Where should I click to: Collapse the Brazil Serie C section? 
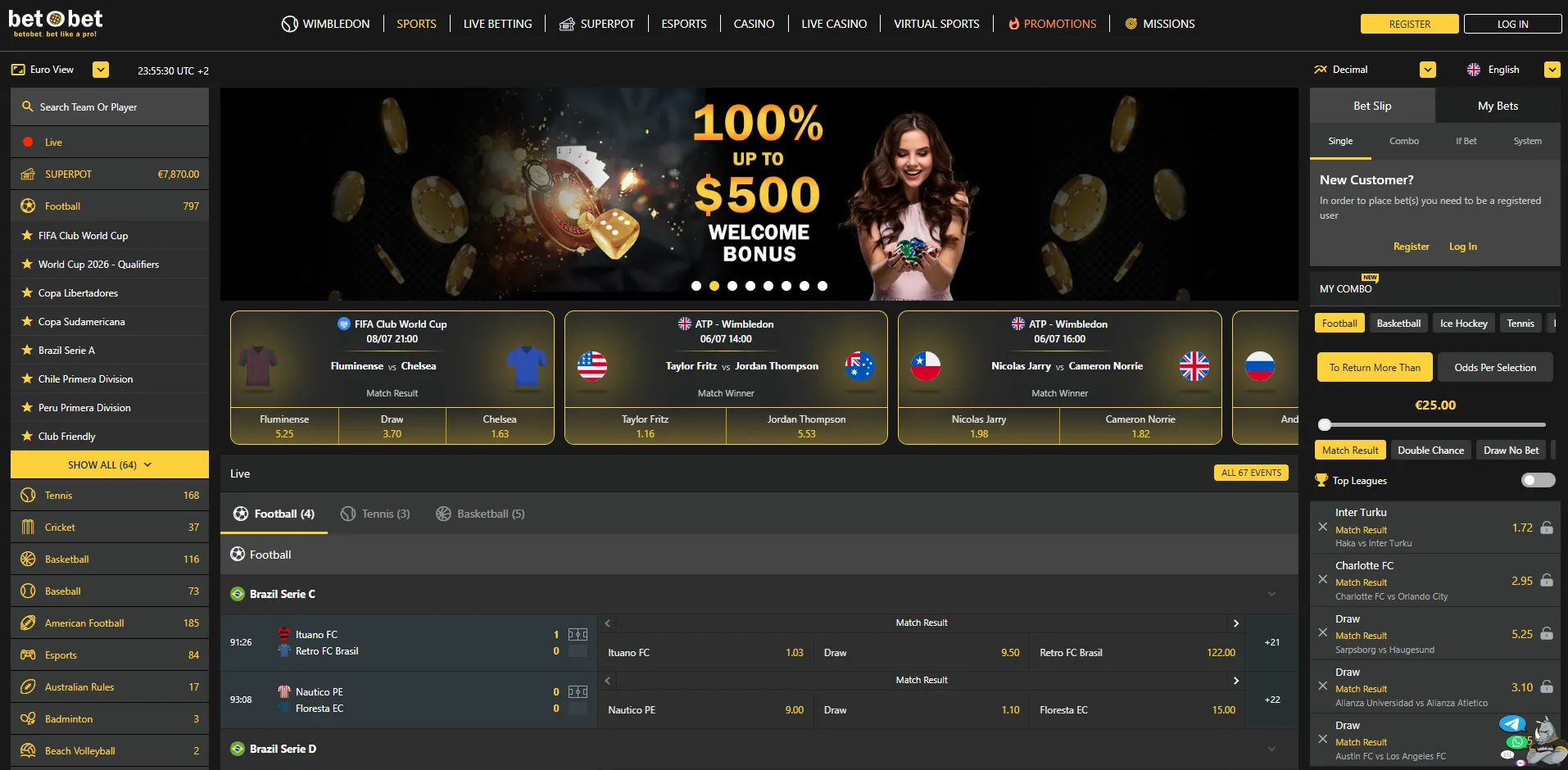coord(1271,594)
